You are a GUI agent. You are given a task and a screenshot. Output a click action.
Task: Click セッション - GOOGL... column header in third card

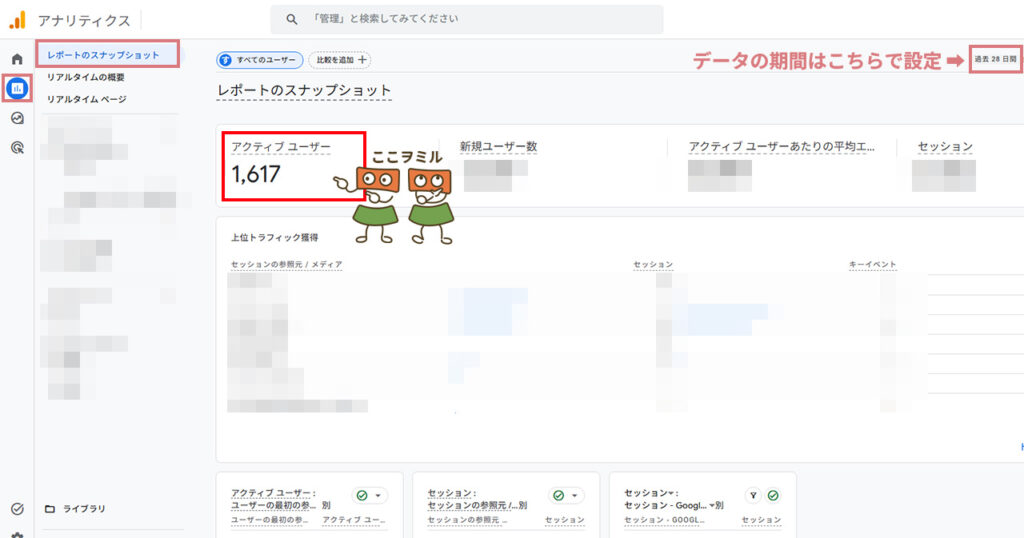(x=664, y=520)
